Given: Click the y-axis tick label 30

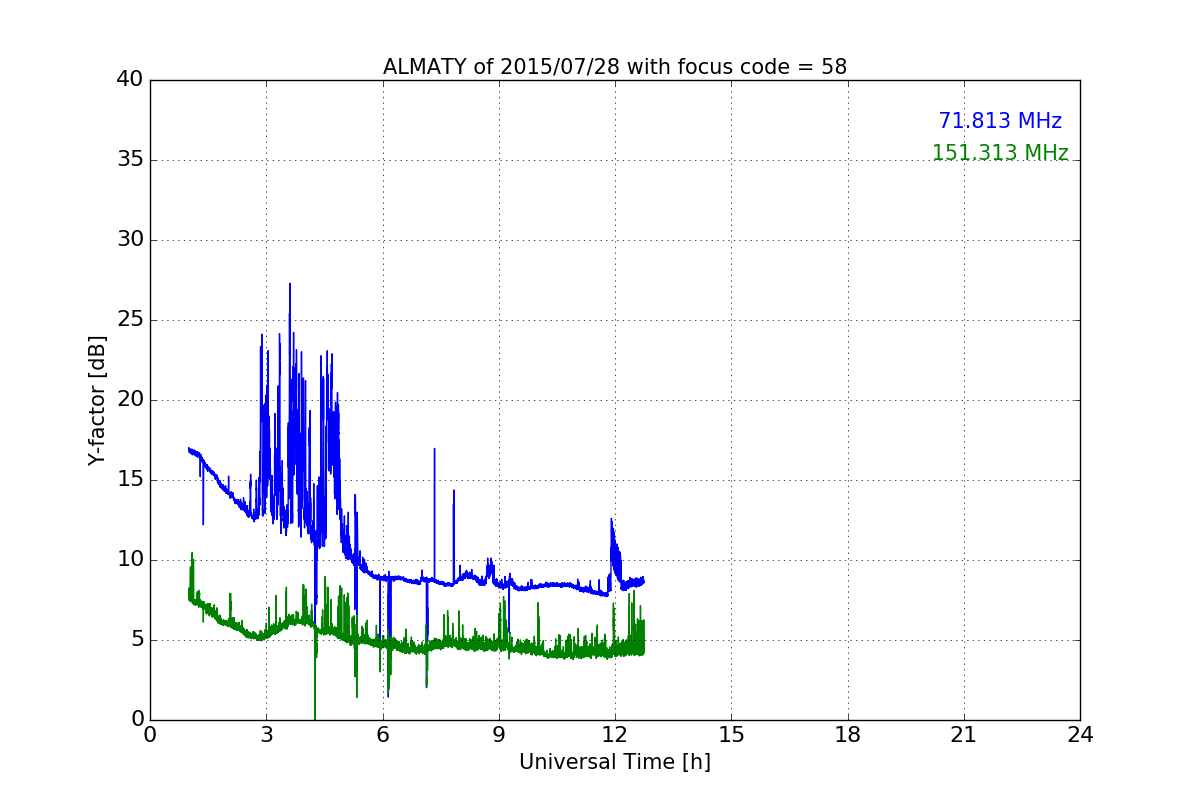Looking at the screenshot, I should pyautogui.click(x=130, y=240).
